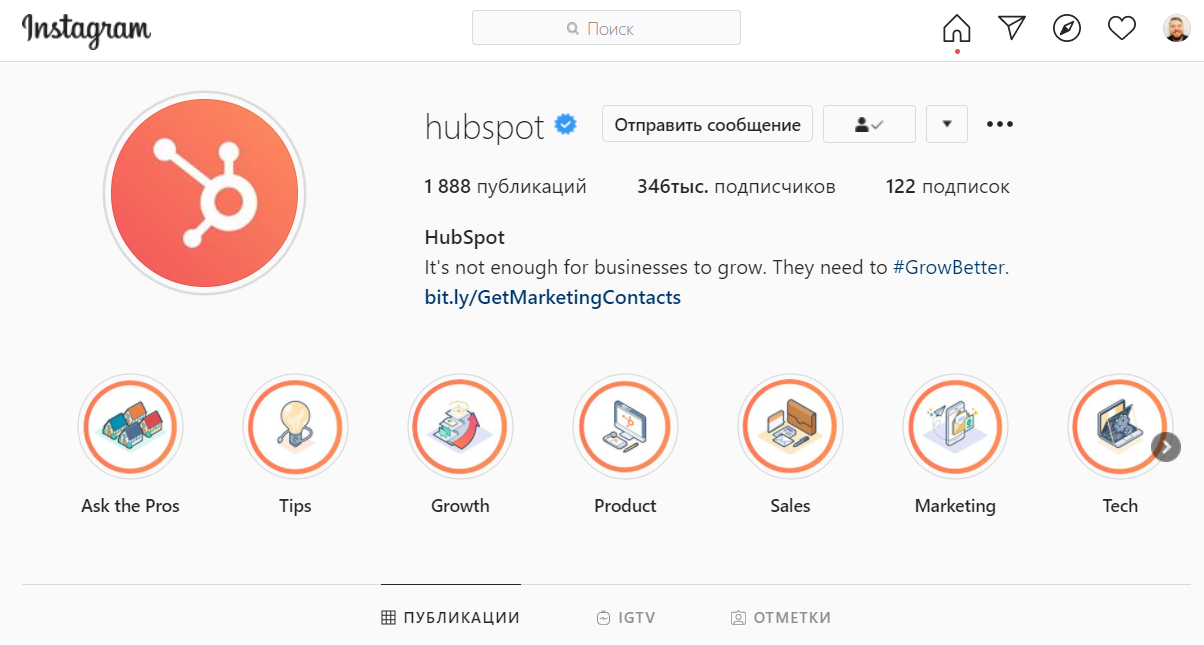Image resolution: width=1204 pixels, height=645 pixels.
Task: Open the #GrowBetter hashtag
Action: (948, 268)
